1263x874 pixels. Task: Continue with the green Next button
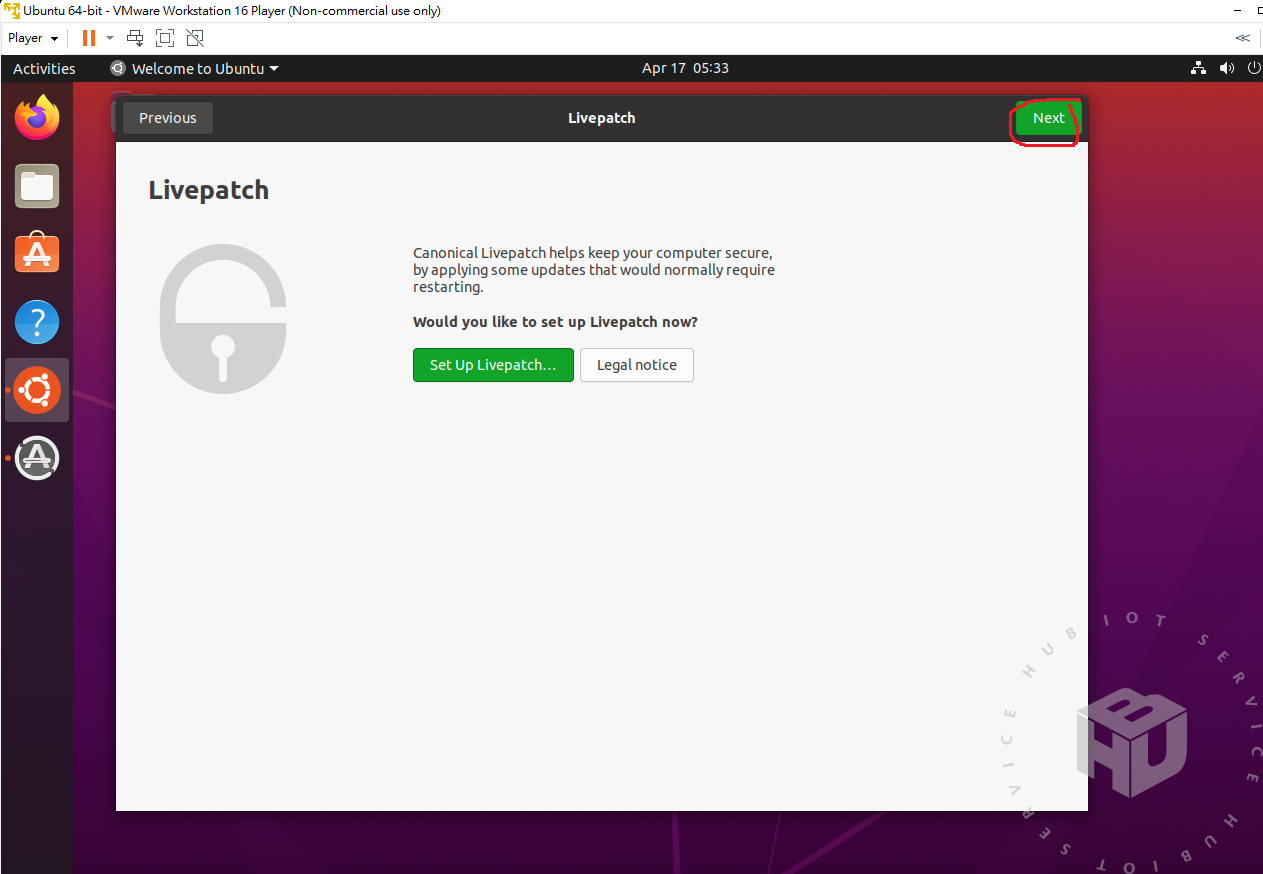pyautogui.click(x=1048, y=118)
